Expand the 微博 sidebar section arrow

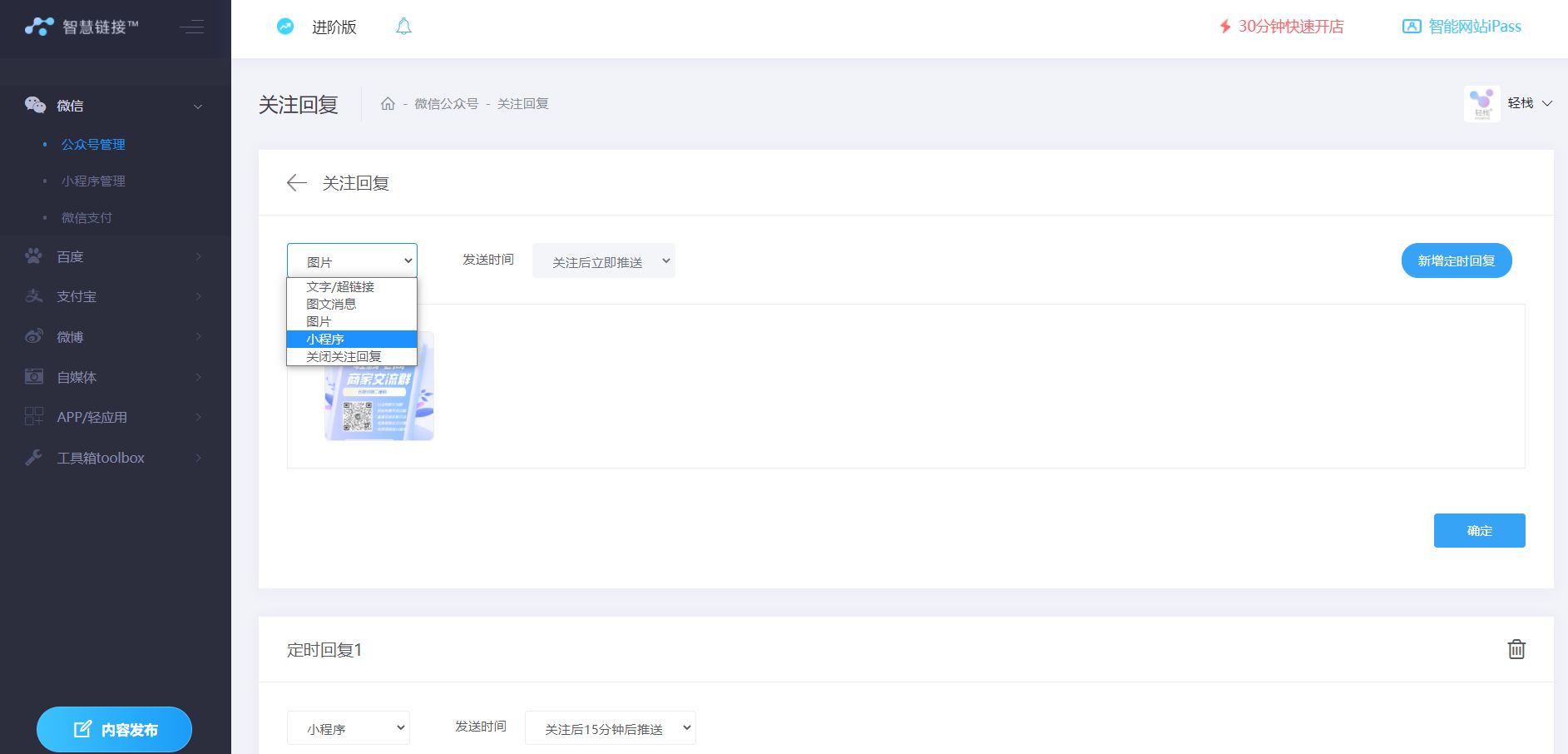point(198,336)
